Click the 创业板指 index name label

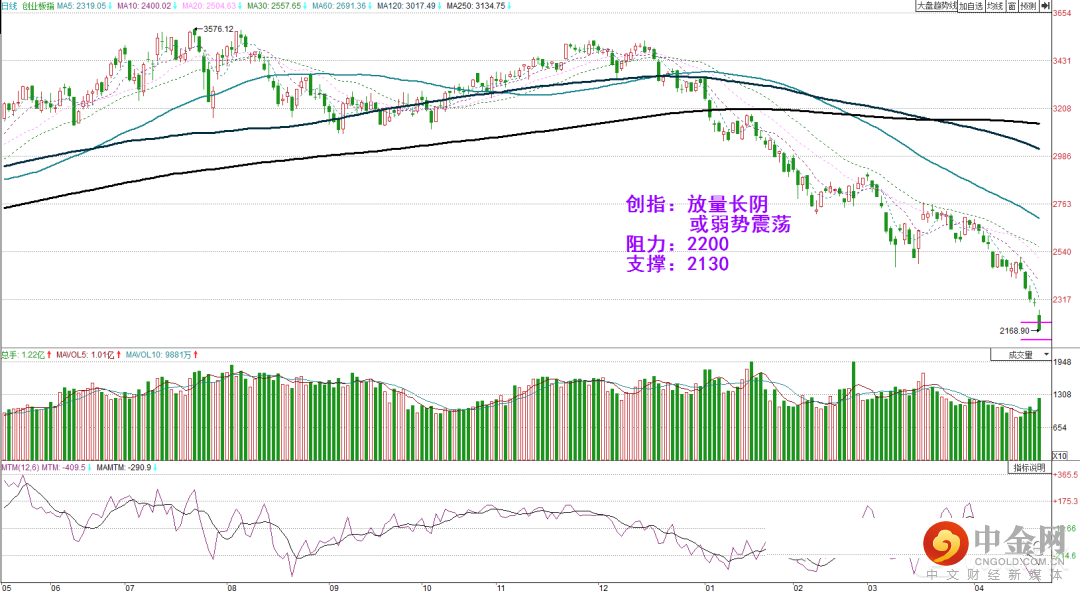[x=37, y=6]
